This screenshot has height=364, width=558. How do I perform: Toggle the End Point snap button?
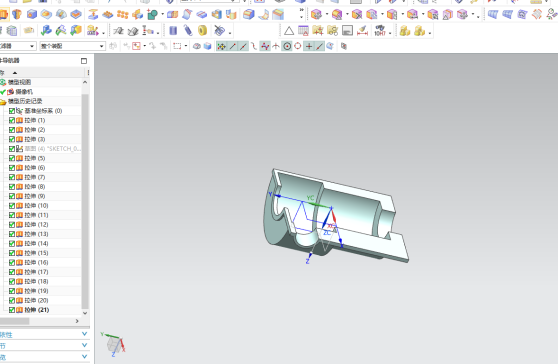(x=232, y=46)
